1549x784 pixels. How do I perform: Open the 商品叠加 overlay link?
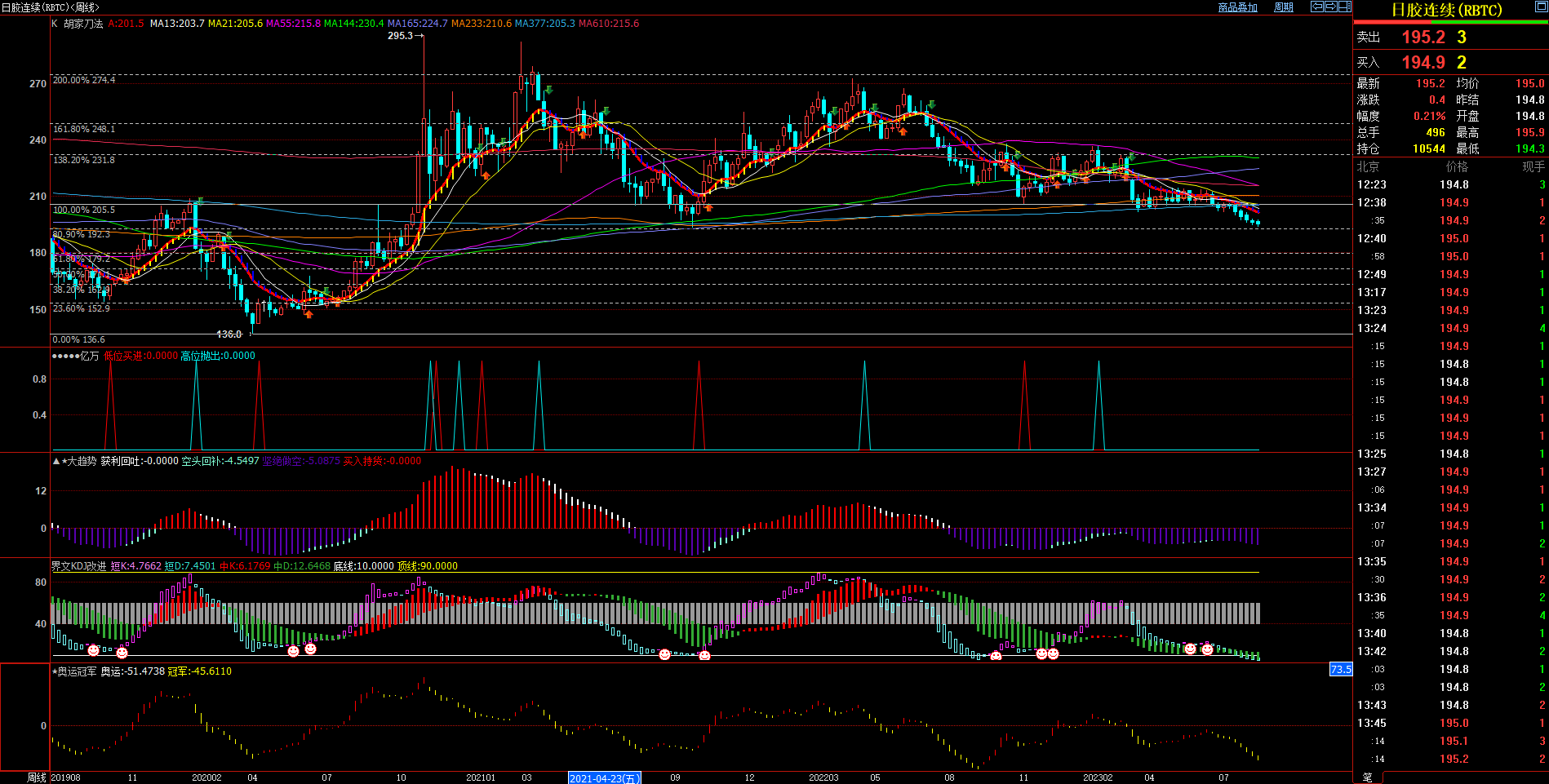click(1237, 7)
